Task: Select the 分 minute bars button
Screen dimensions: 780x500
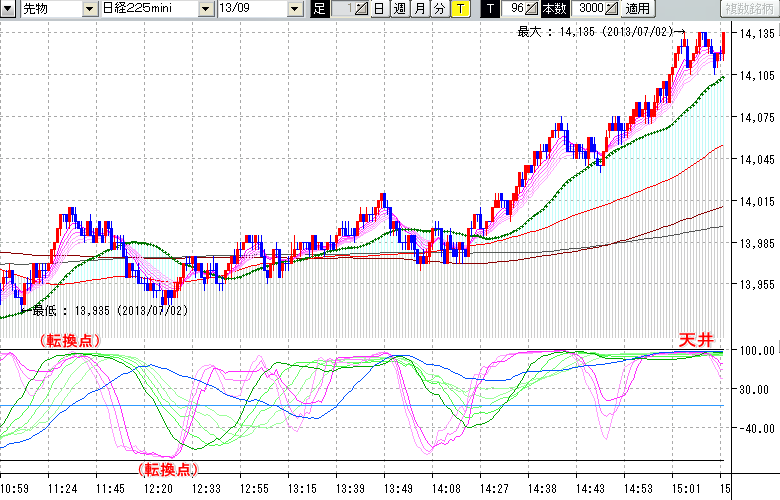Action: 439,9
